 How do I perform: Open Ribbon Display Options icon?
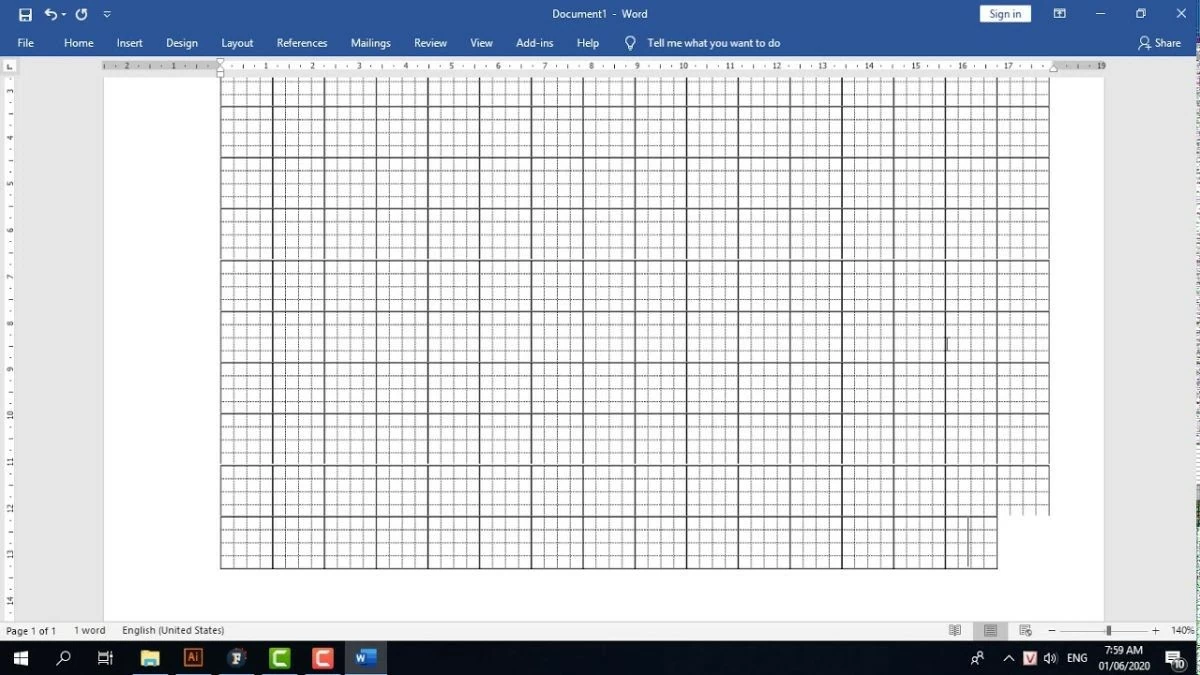pos(1060,14)
